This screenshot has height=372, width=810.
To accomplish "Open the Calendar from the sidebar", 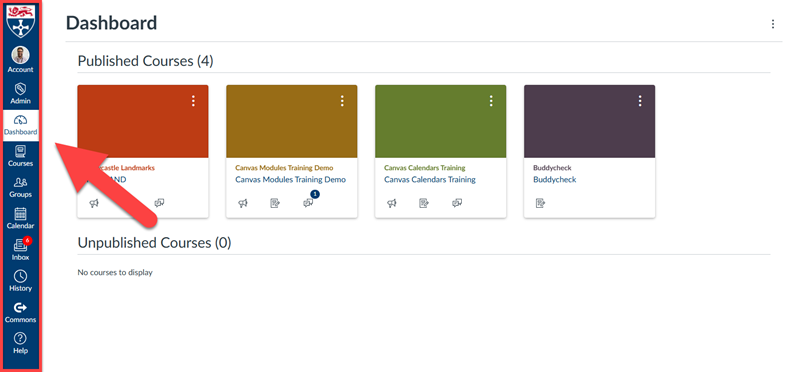I will (21, 219).
